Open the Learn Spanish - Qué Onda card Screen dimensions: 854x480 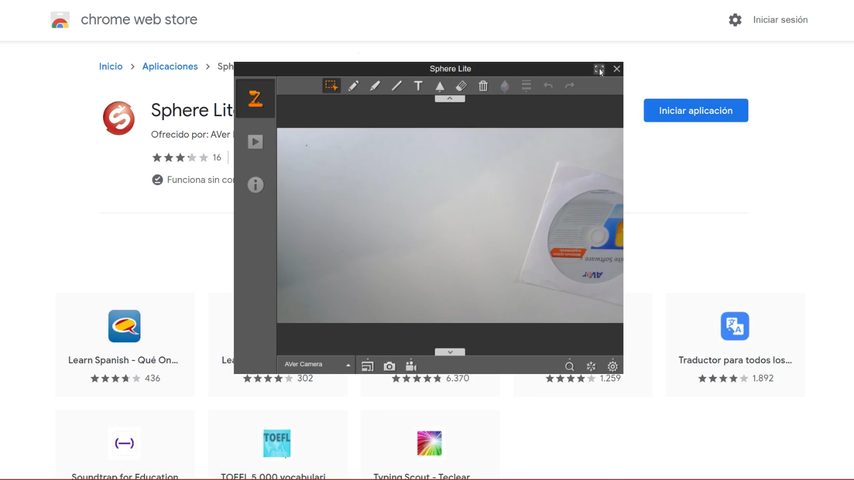click(125, 344)
